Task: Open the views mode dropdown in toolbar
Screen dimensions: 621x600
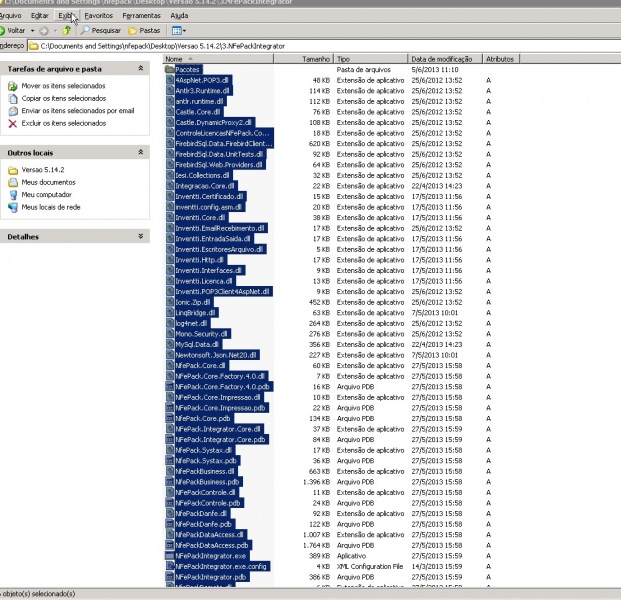Action: (x=181, y=31)
